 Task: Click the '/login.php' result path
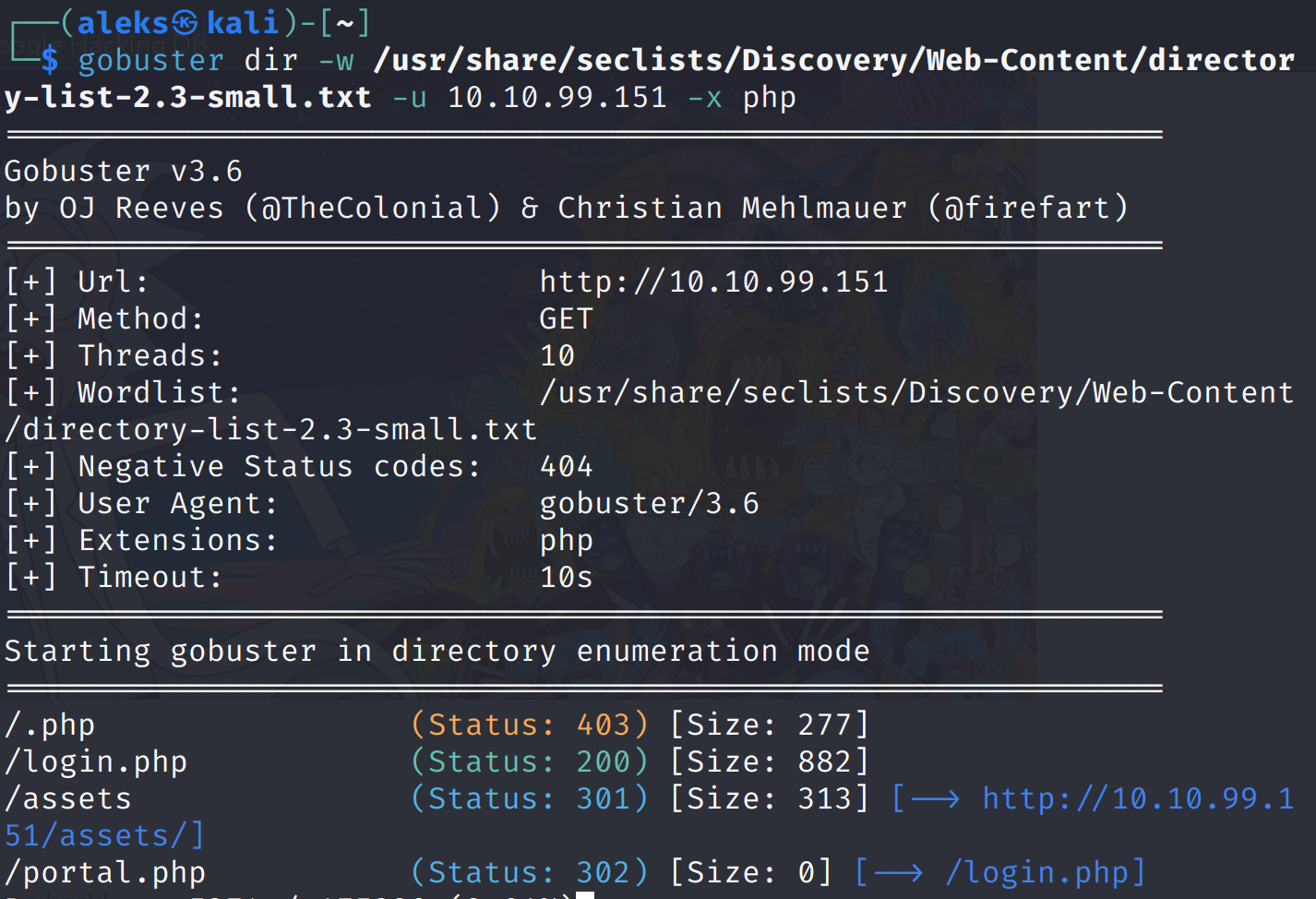click(x=96, y=762)
